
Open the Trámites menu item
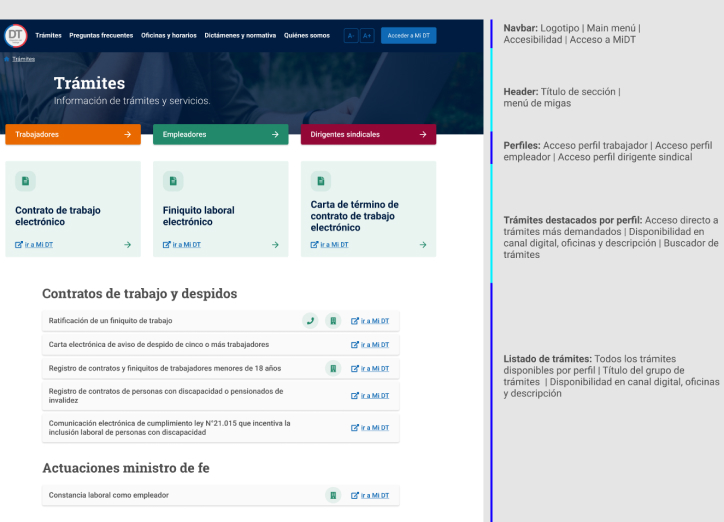pyautogui.click(x=48, y=36)
